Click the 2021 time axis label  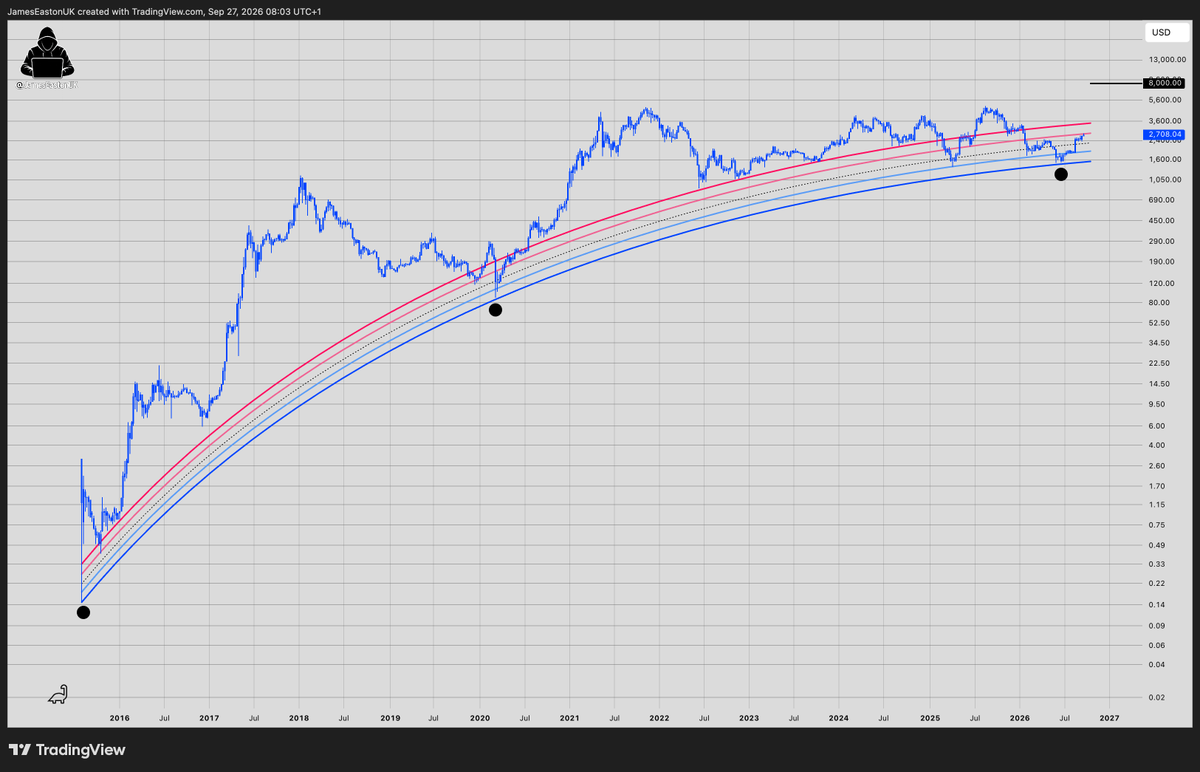[x=569, y=718]
